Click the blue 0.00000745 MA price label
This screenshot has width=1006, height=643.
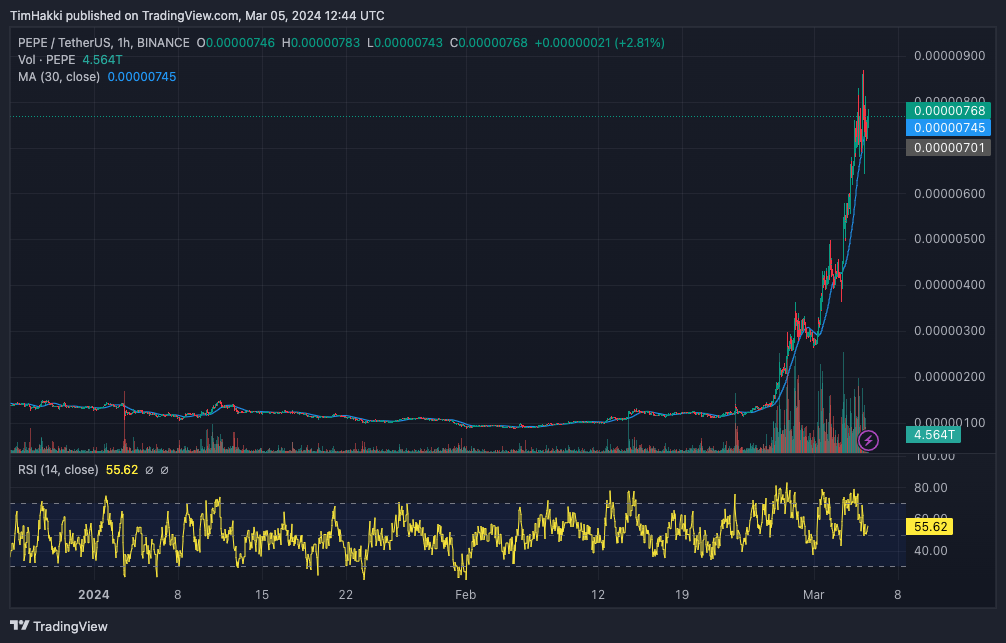pyautogui.click(x=947, y=127)
